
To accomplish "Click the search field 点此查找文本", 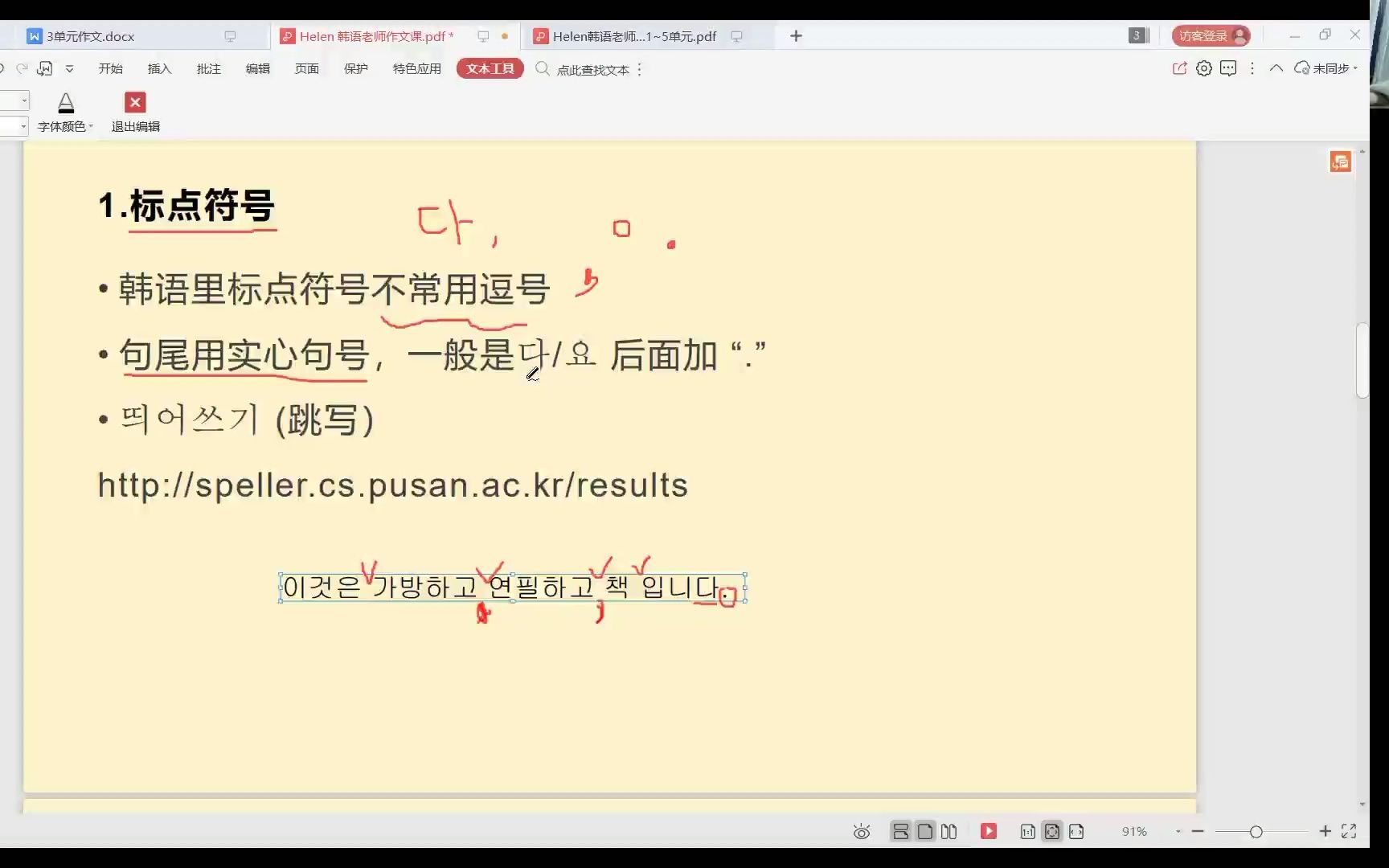I will 592,70.
